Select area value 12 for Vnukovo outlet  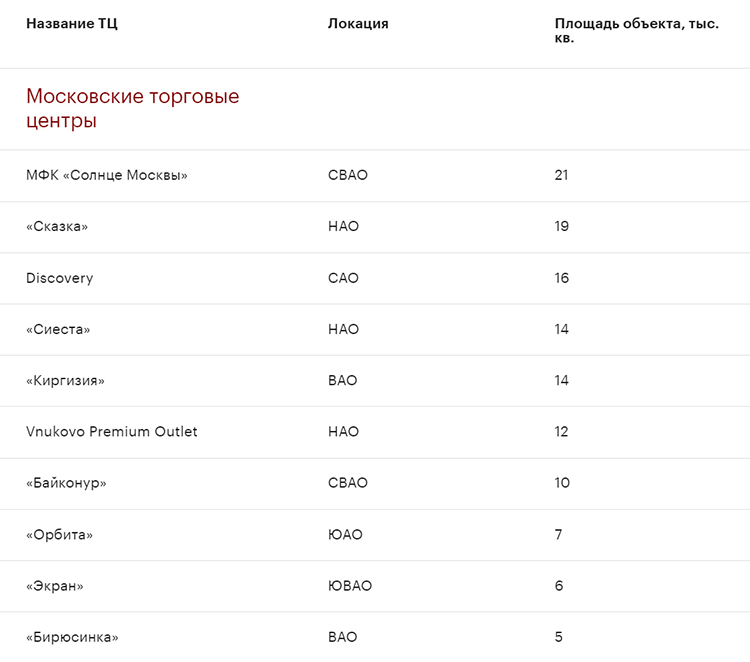(x=562, y=432)
